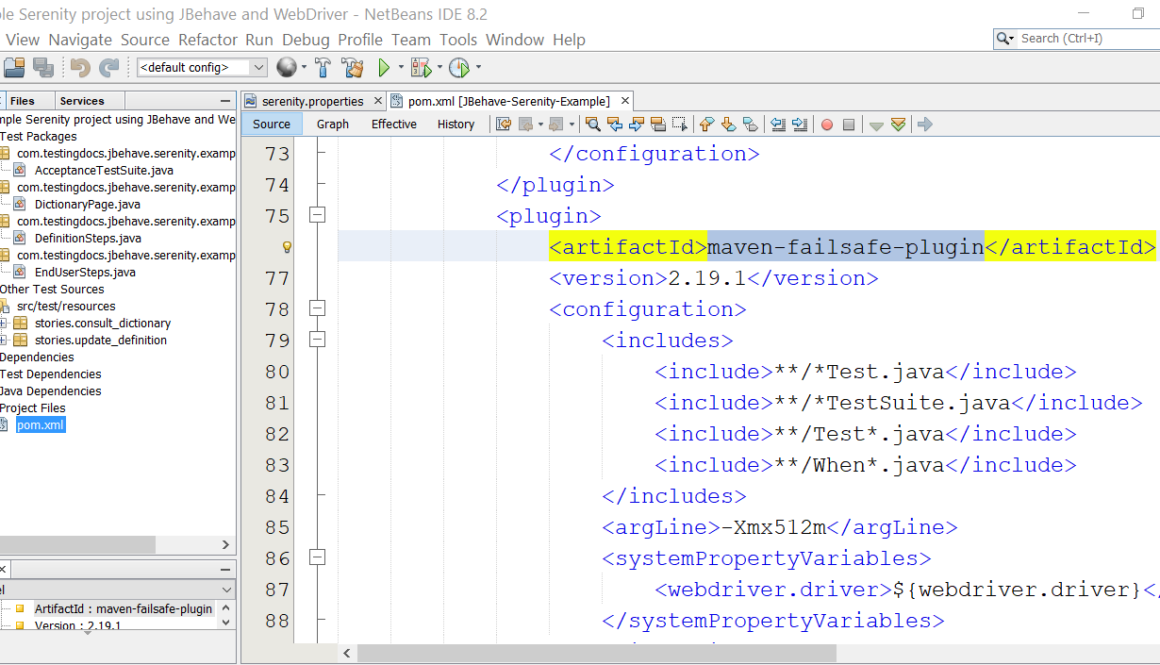The width and height of the screenshot is (1160, 665).
Task: Switch to the serenity.properties tab
Action: 311,101
